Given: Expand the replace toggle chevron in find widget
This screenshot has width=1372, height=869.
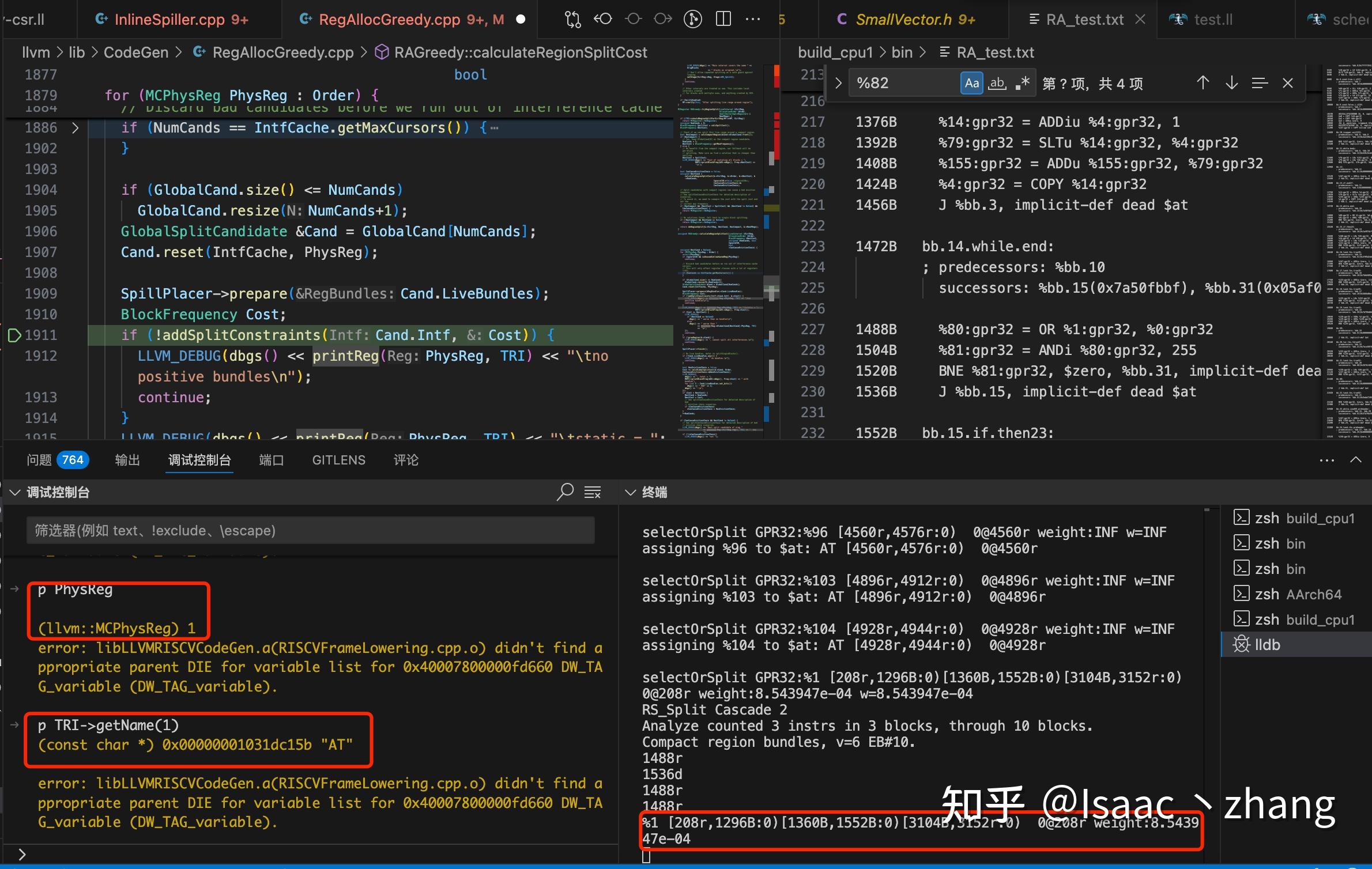Looking at the screenshot, I should click(x=839, y=83).
